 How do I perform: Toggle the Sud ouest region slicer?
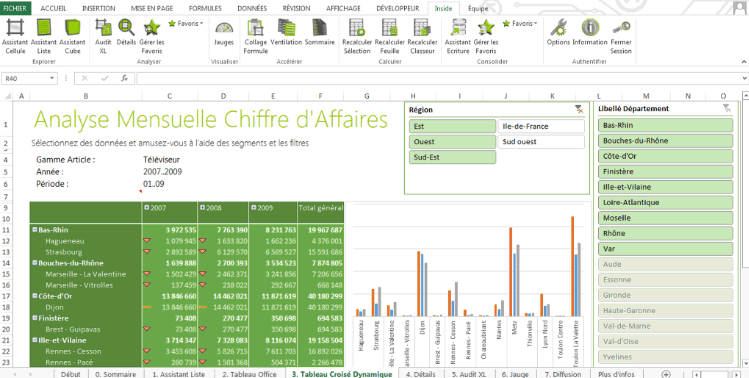pos(541,142)
